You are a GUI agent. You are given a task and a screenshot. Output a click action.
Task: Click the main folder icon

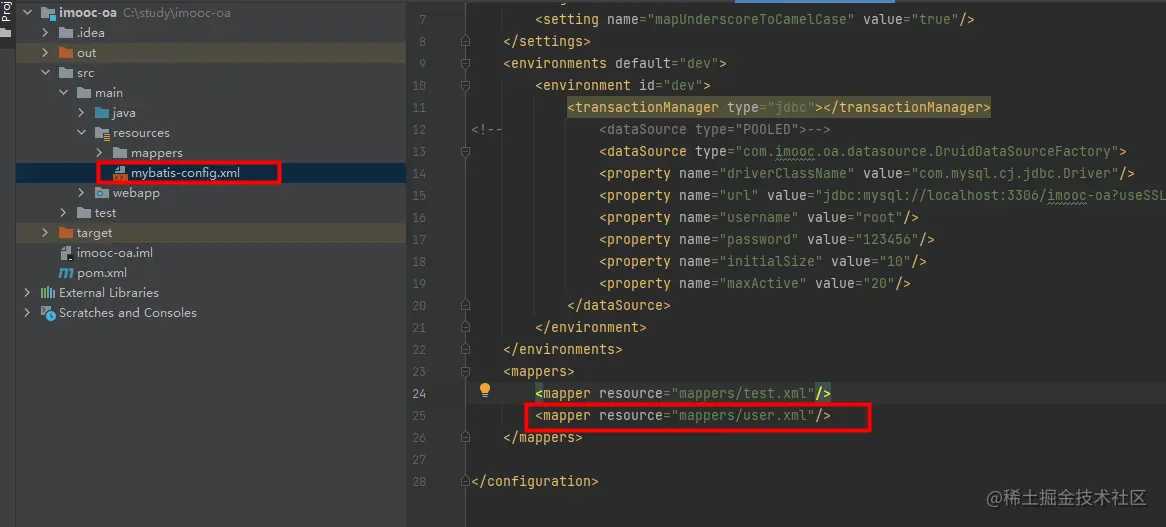tap(84, 93)
